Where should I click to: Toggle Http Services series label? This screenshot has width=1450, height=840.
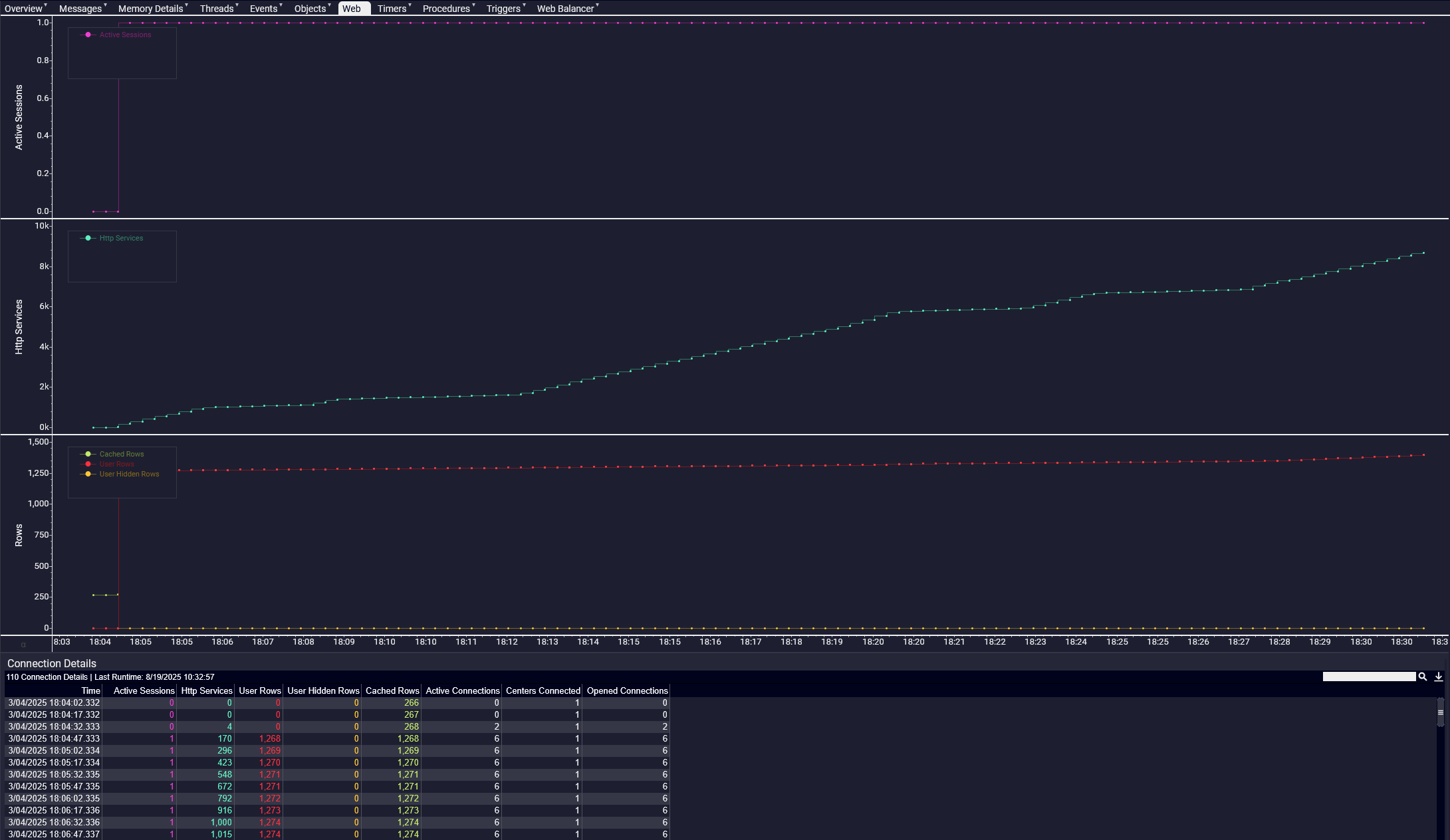[121, 238]
